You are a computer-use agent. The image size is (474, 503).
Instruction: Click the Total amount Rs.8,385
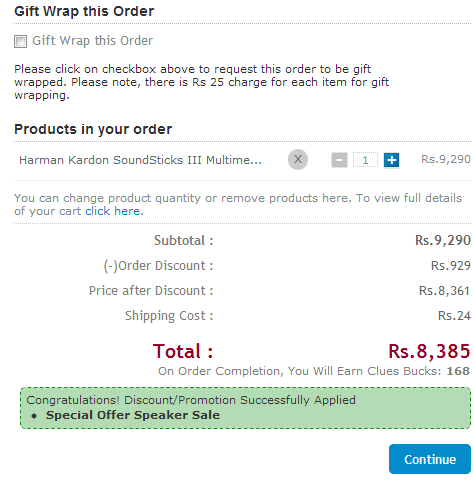(x=429, y=351)
